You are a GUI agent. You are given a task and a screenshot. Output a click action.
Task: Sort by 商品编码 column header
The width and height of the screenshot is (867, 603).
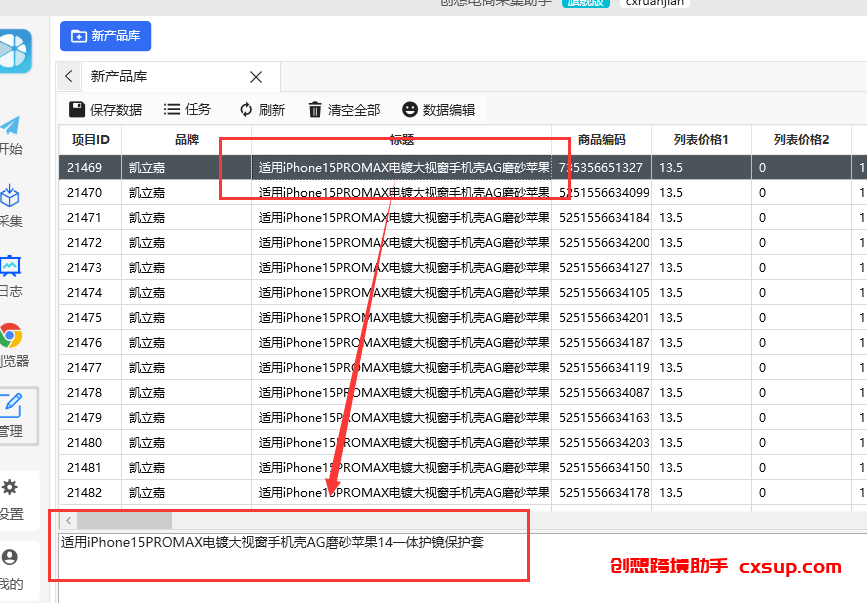click(x=602, y=140)
